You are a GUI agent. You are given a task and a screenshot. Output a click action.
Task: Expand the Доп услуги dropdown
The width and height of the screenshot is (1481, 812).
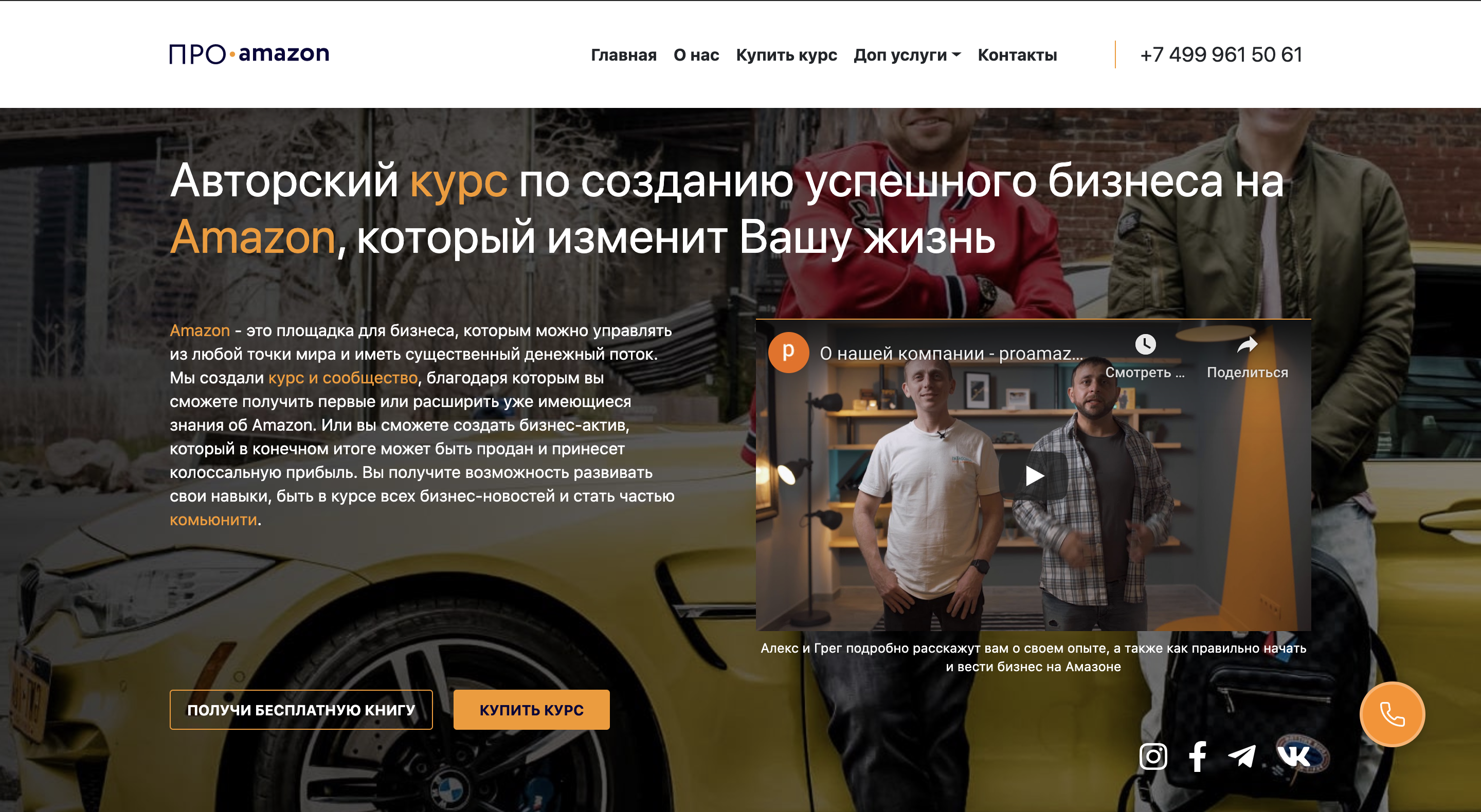coord(907,54)
